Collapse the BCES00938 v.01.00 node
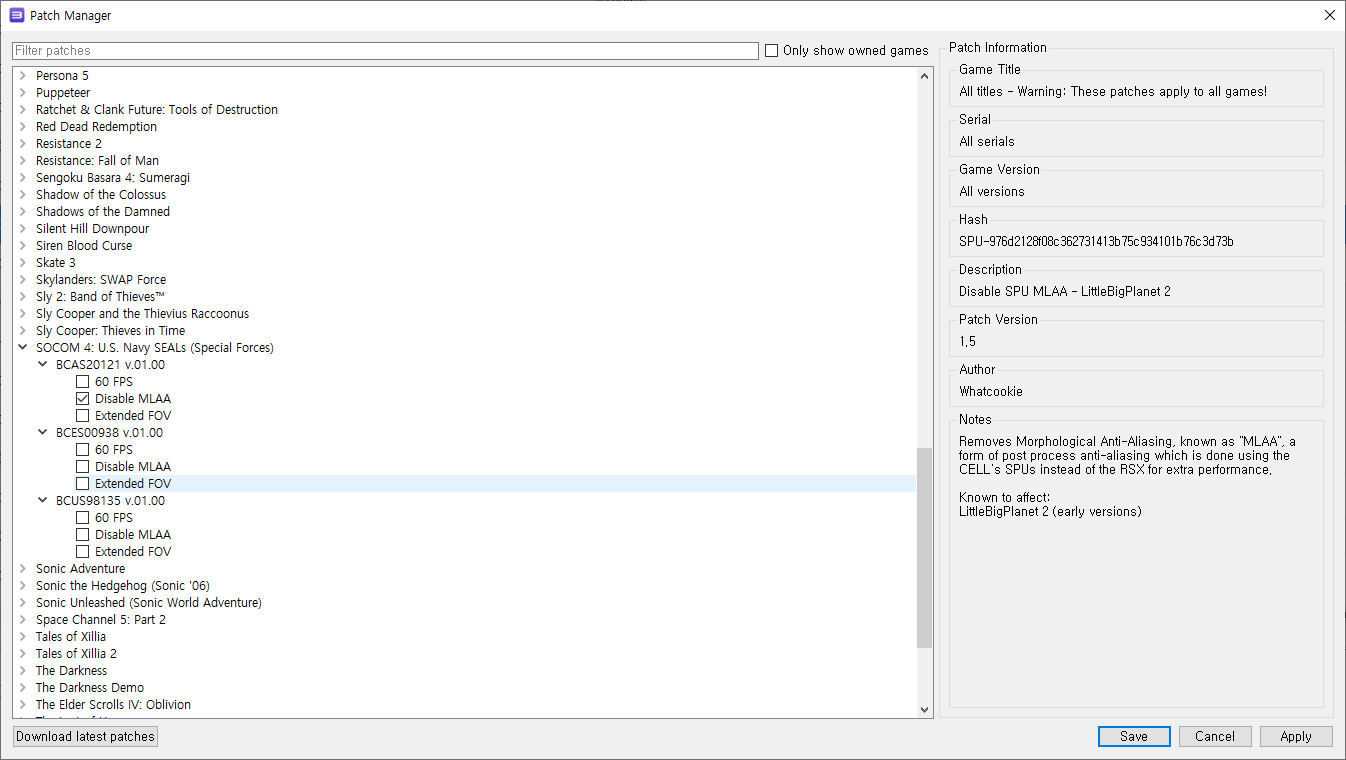This screenshot has height=760, width=1346. pyautogui.click(x=43, y=433)
